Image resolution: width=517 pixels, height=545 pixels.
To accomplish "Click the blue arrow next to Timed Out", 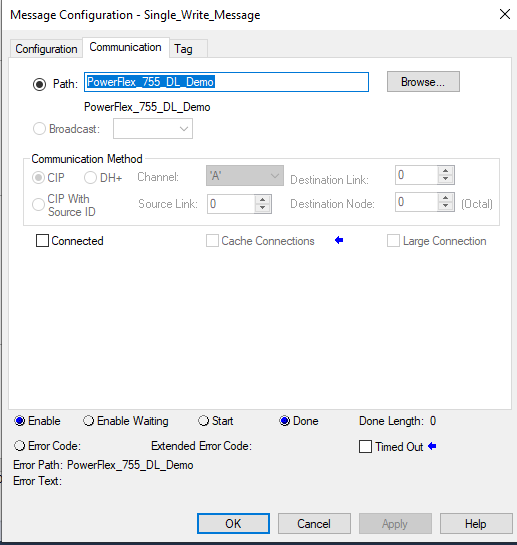I will tap(432, 446).
